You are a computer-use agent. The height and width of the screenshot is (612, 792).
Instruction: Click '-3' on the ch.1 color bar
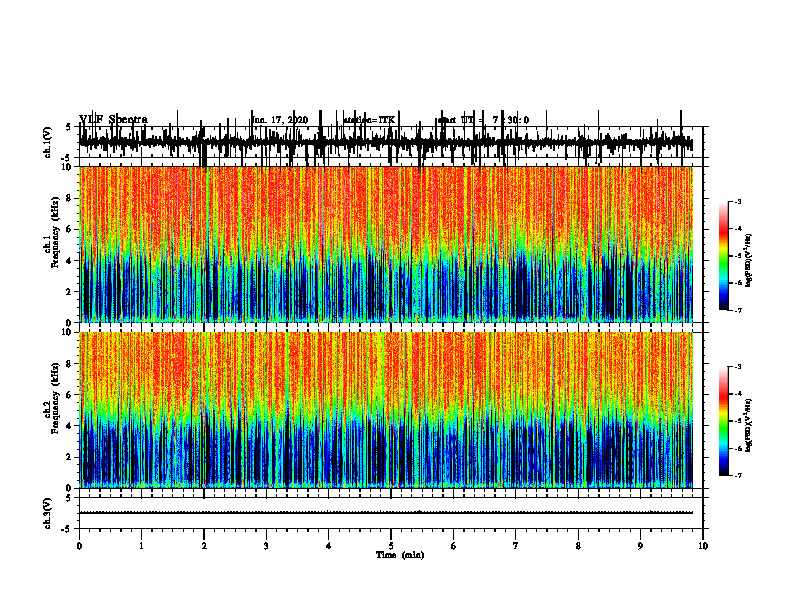[x=737, y=202]
